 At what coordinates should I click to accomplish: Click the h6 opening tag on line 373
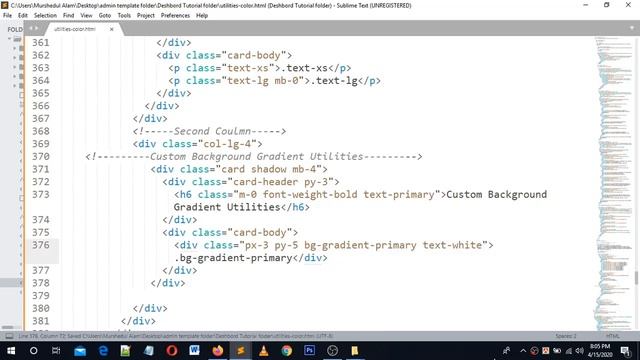click(x=310, y=194)
